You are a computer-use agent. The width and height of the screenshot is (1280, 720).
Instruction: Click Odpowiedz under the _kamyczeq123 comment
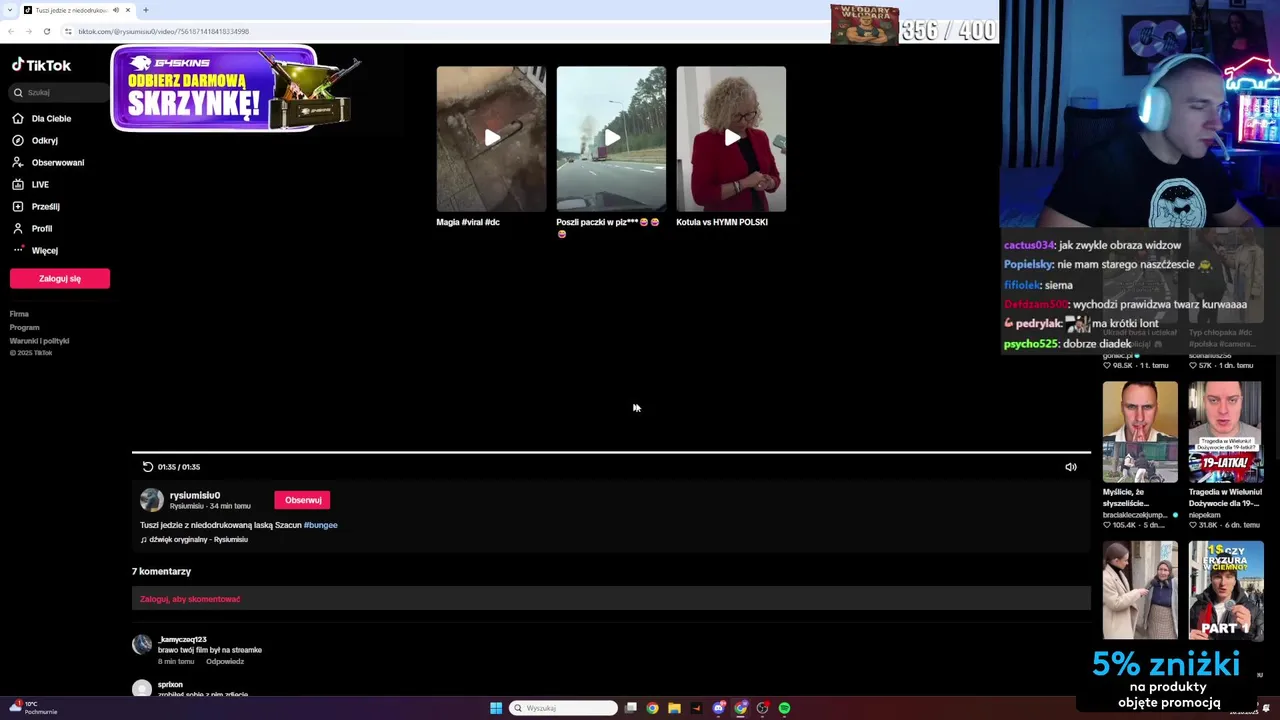[x=225, y=661]
